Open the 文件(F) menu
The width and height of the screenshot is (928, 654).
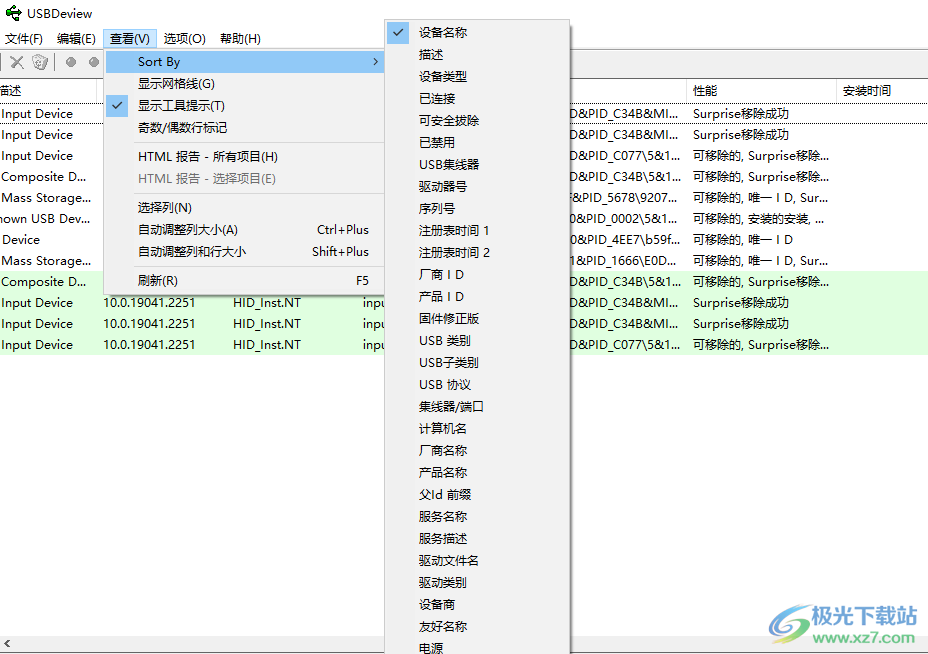pos(26,39)
